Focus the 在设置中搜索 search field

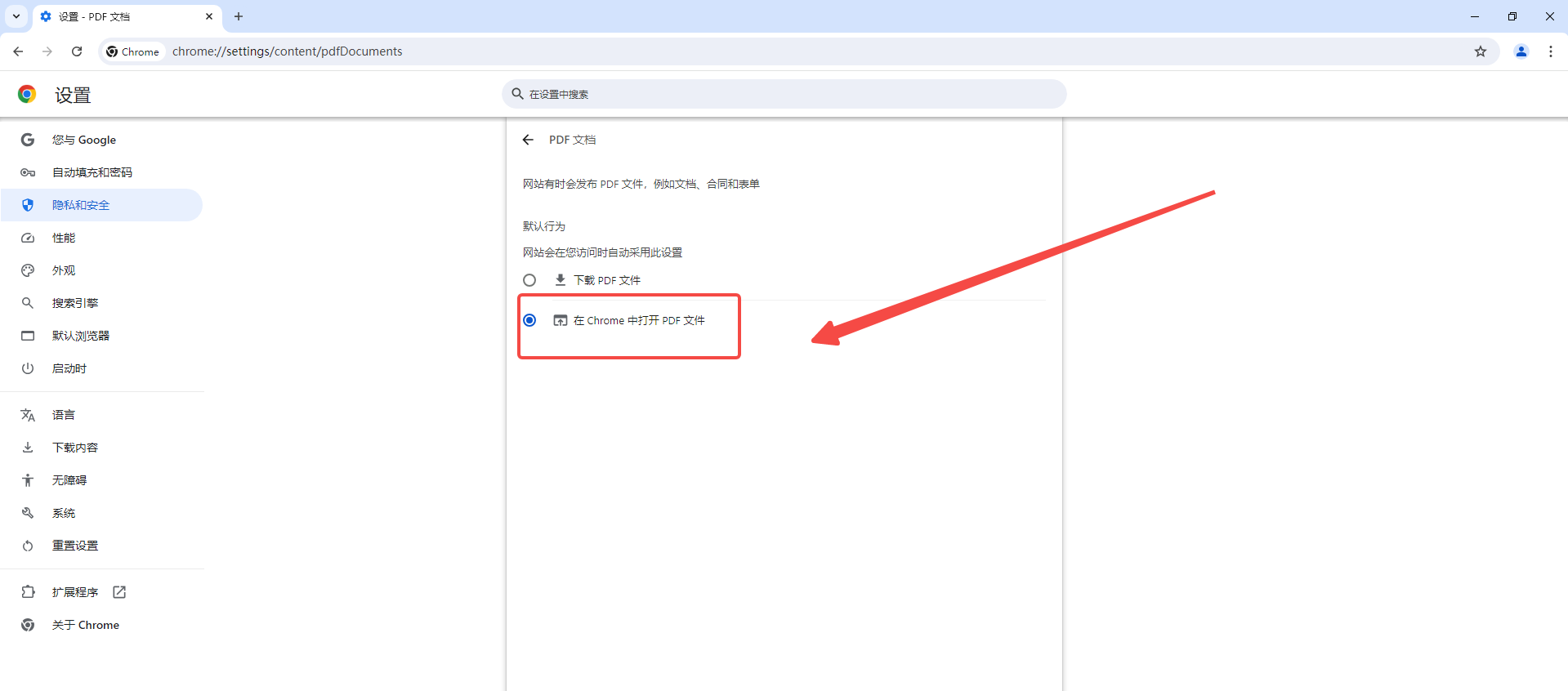coord(784,94)
